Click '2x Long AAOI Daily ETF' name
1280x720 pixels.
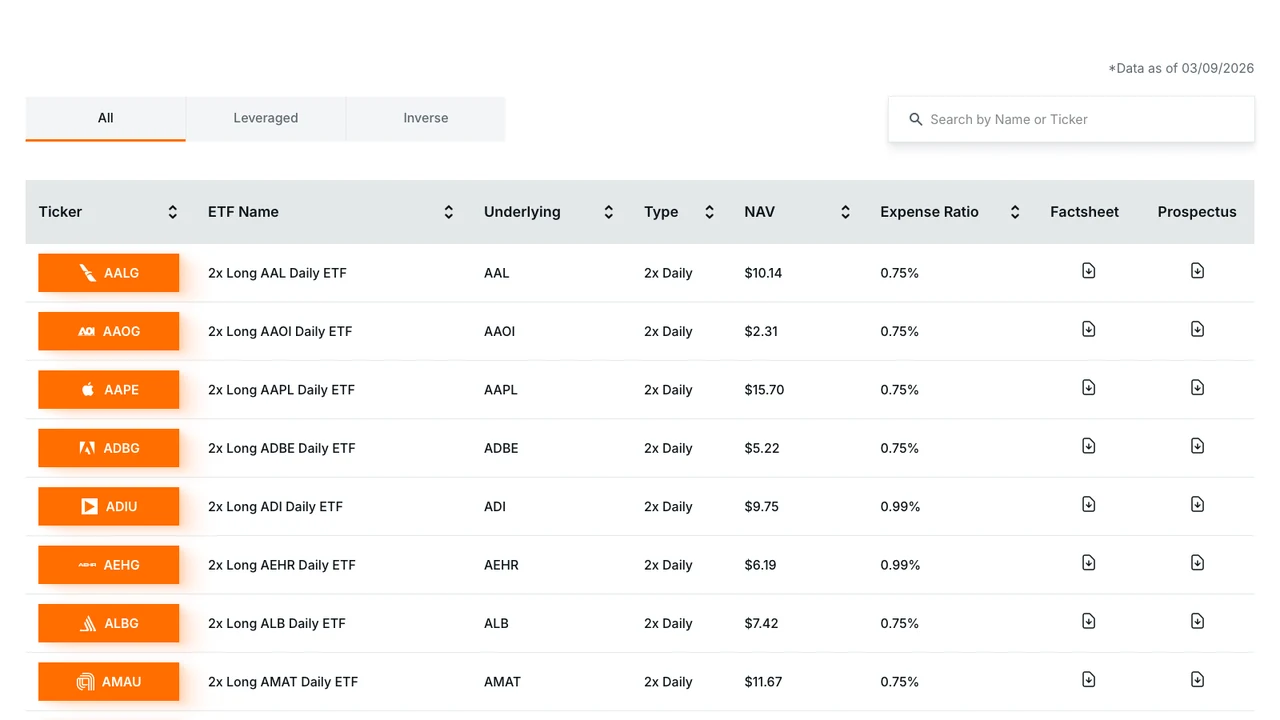click(280, 331)
